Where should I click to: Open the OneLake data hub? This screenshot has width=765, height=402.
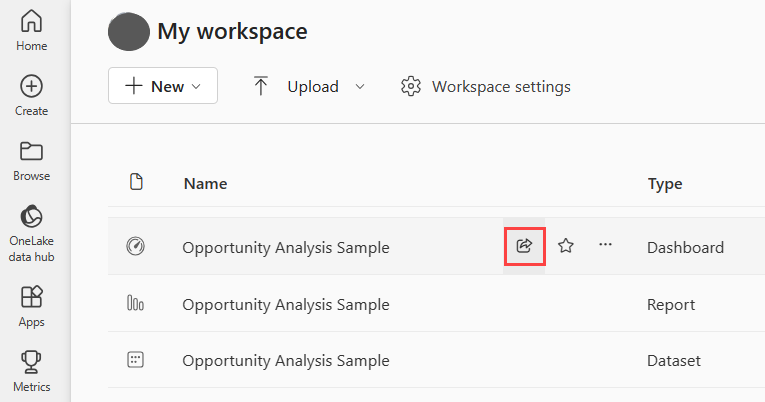[32, 233]
